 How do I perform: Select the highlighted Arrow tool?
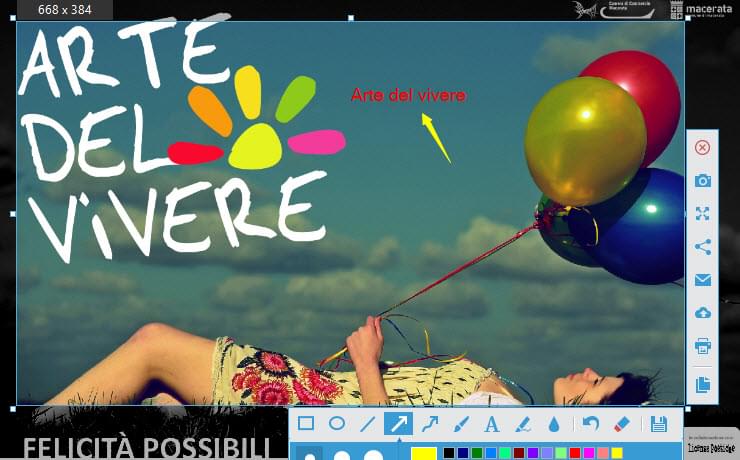[x=398, y=424]
